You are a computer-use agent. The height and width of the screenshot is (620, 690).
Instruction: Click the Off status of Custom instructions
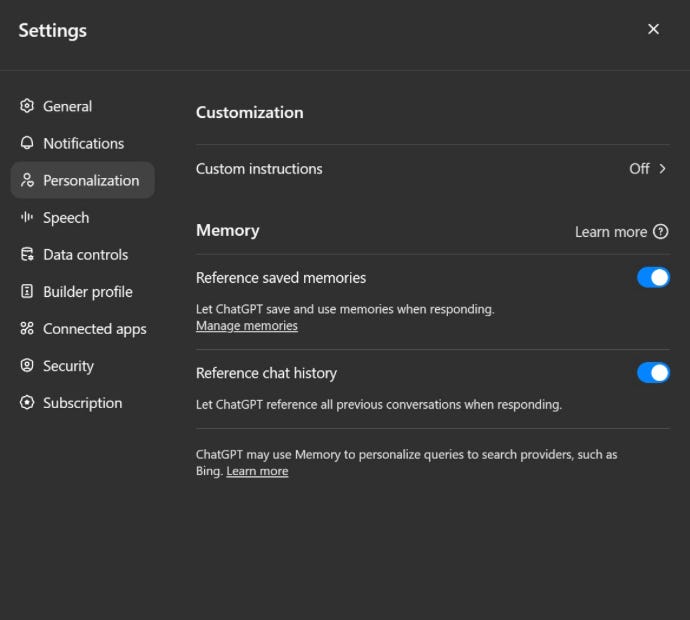(x=639, y=169)
